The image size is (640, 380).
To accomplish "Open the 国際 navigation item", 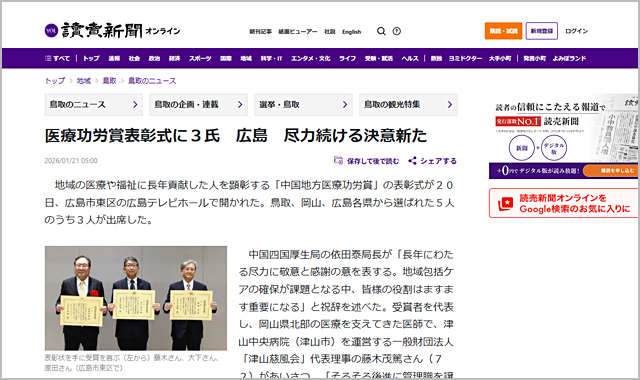I will click(x=226, y=58).
